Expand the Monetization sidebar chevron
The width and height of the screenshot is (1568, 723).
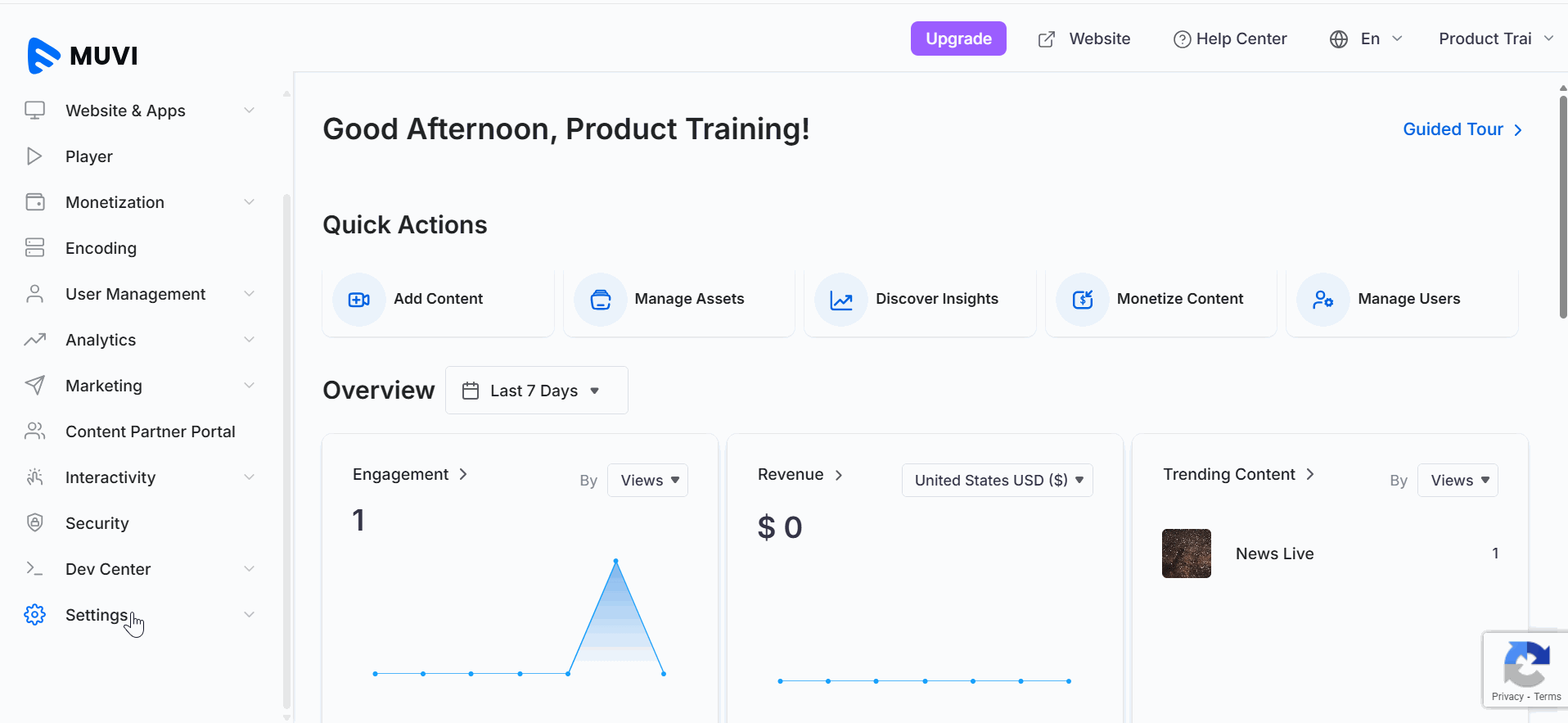coord(249,202)
